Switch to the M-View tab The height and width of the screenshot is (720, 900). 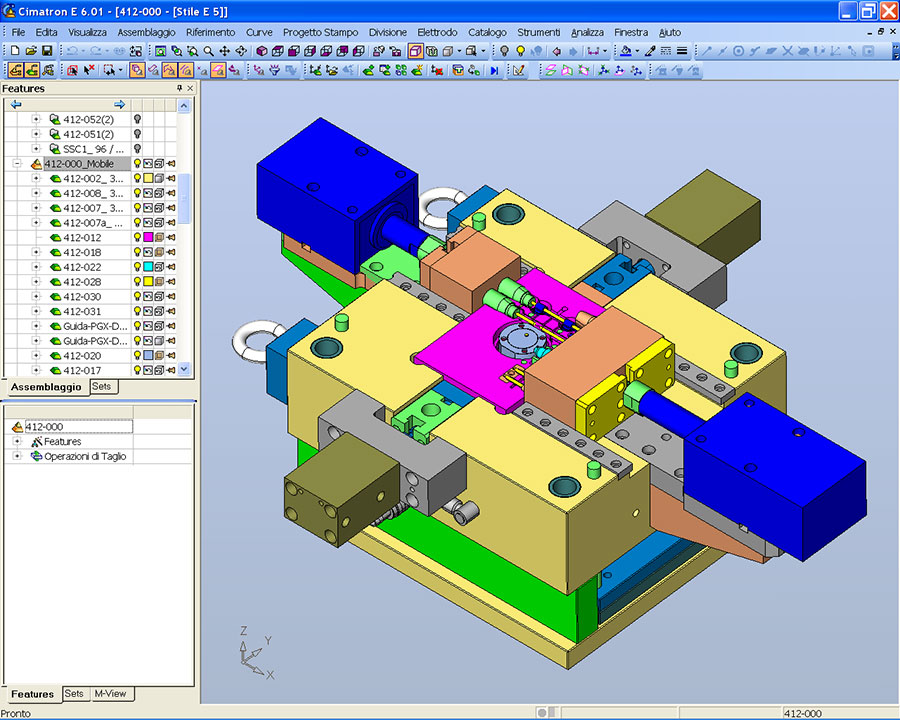[110, 694]
